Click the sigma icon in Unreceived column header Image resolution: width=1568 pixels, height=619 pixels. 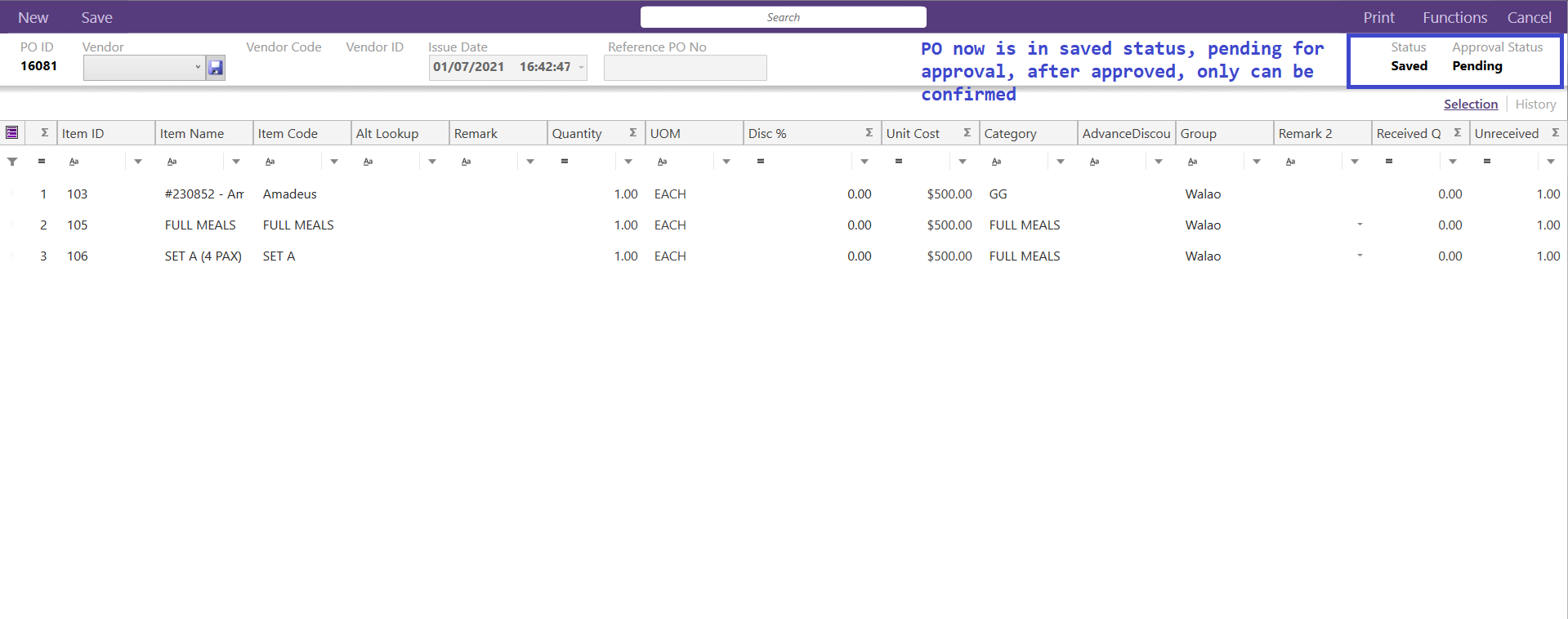coord(1555,133)
